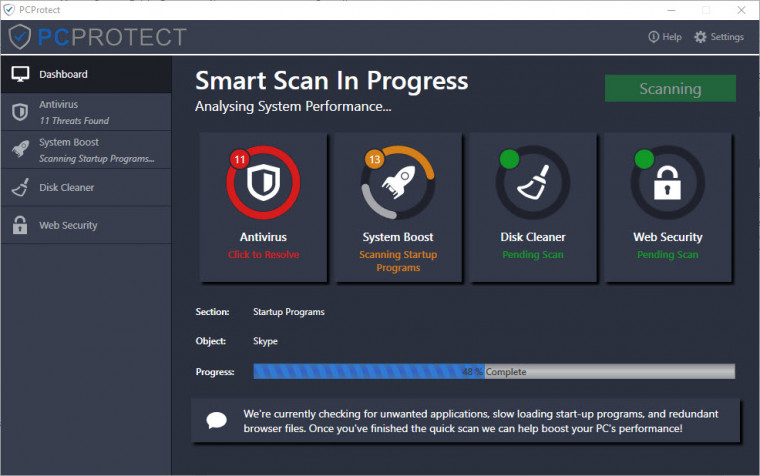Image resolution: width=760 pixels, height=476 pixels.
Task: Click orange 'Scanning Startup Programs' card text
Action: (398, 261)
